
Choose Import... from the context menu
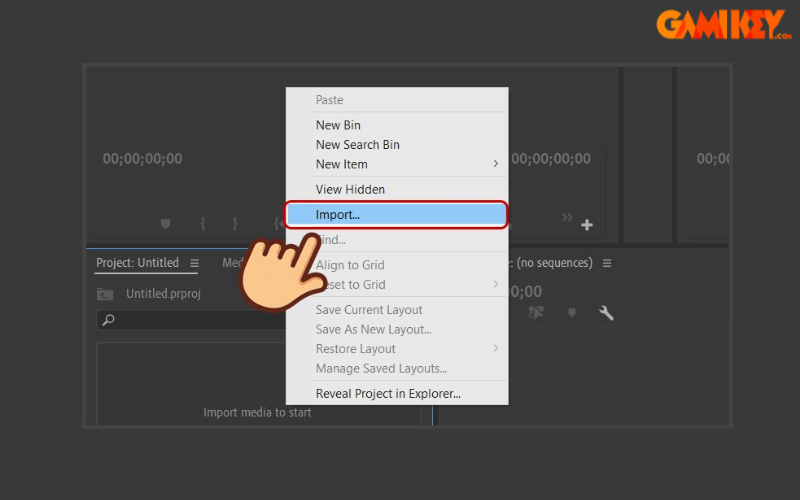(x=396, y=215)
